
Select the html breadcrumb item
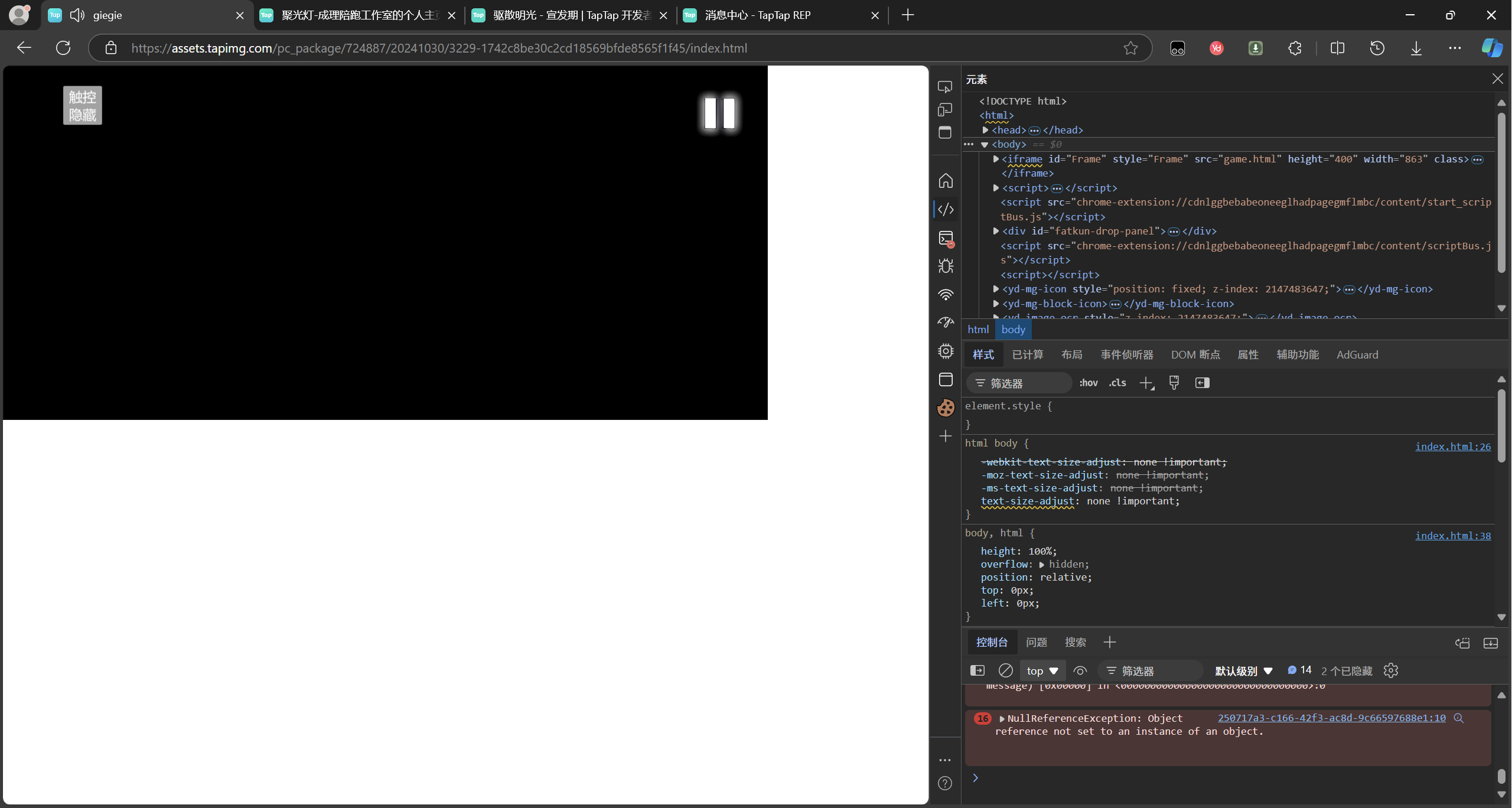click(978, 330)
